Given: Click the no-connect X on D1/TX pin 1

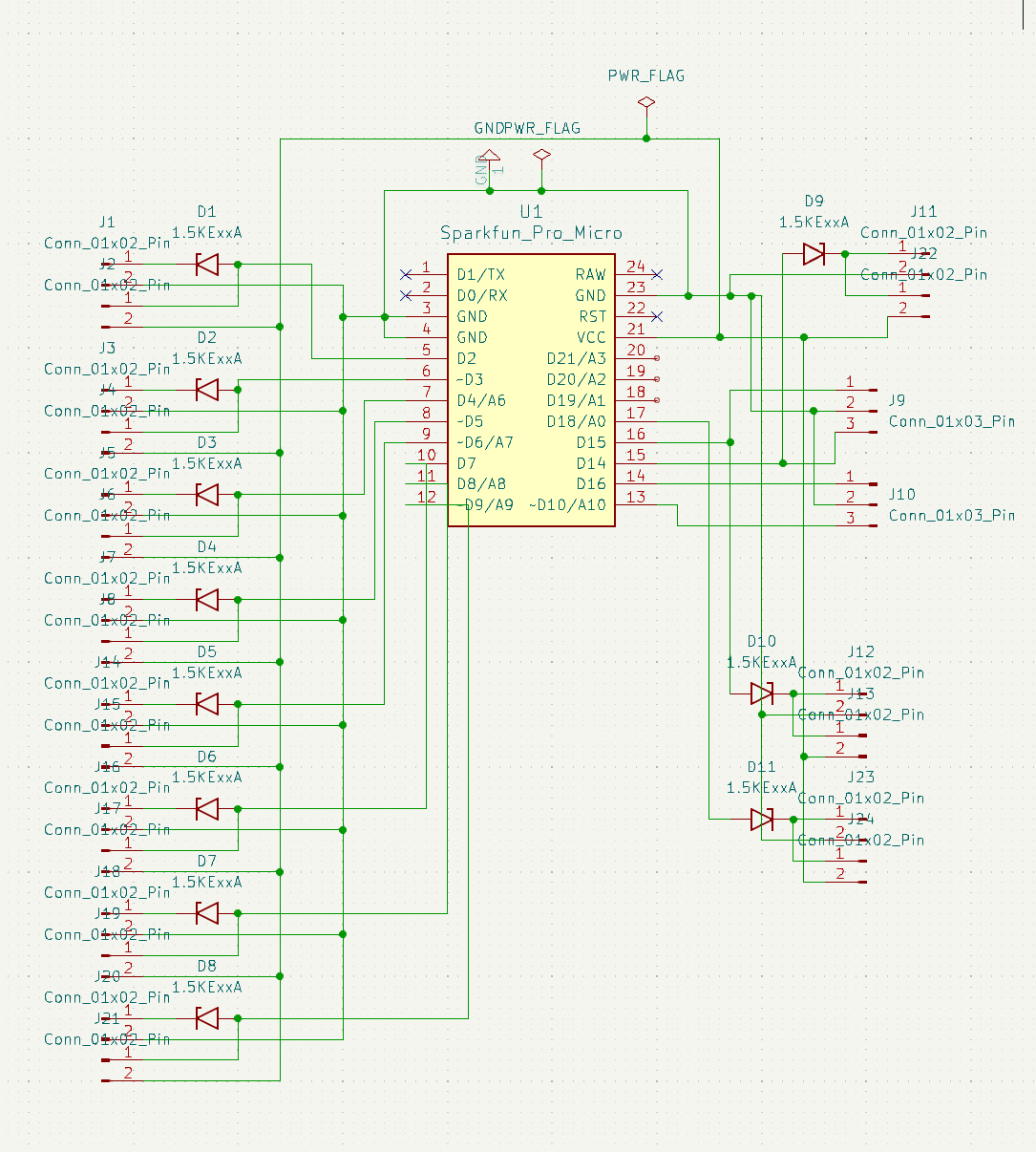Looking at the screenshot, I should 407,274.
